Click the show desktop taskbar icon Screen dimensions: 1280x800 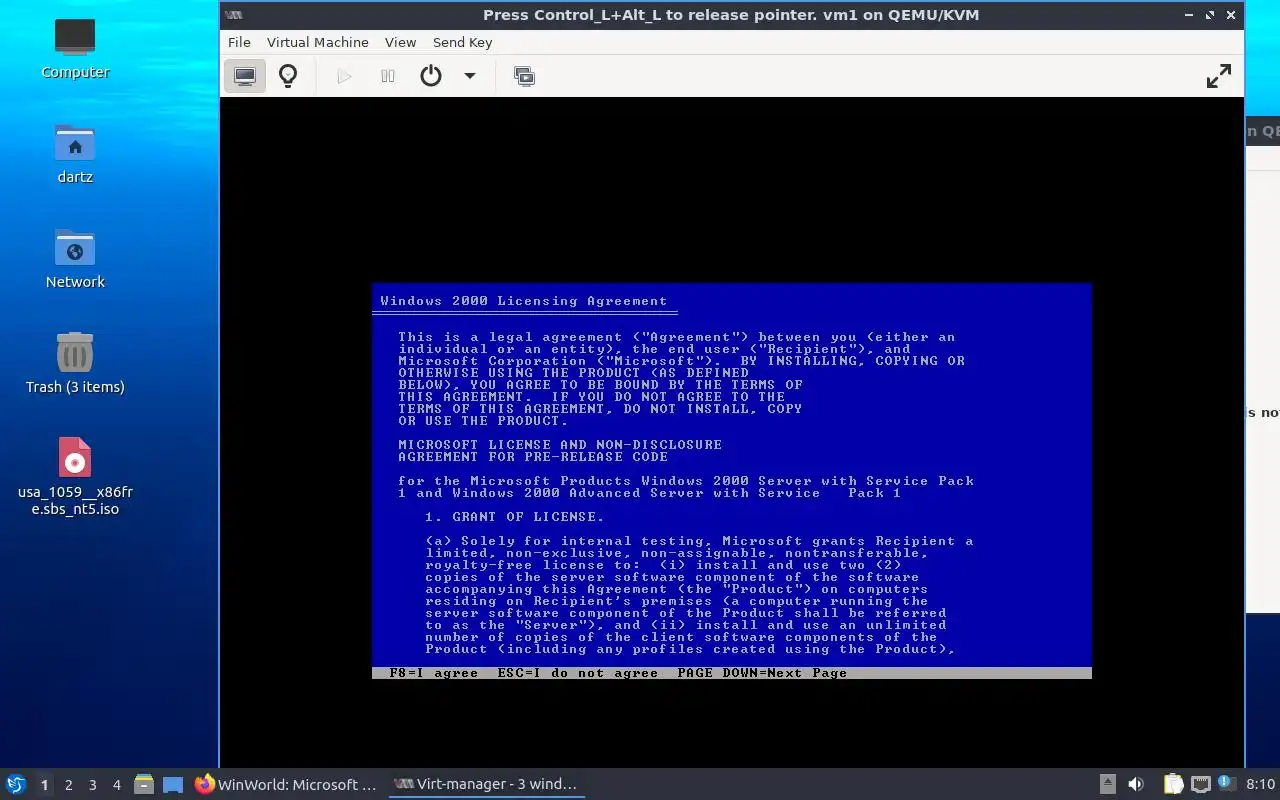coord(173,785)
